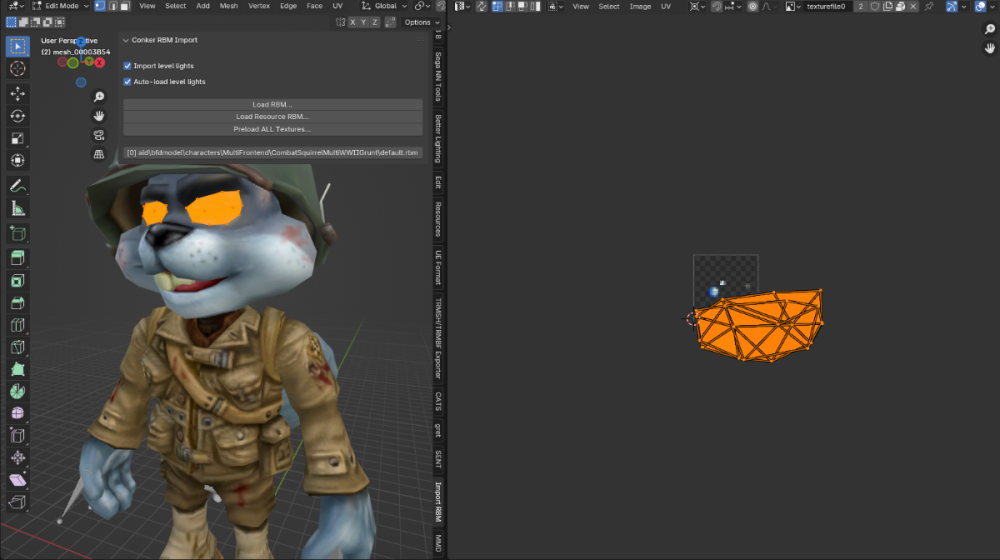The width and height of the screenshot is (1000, 560).
Task: Open the Edit Mode dropdown
Action: [x=61, y=6]
